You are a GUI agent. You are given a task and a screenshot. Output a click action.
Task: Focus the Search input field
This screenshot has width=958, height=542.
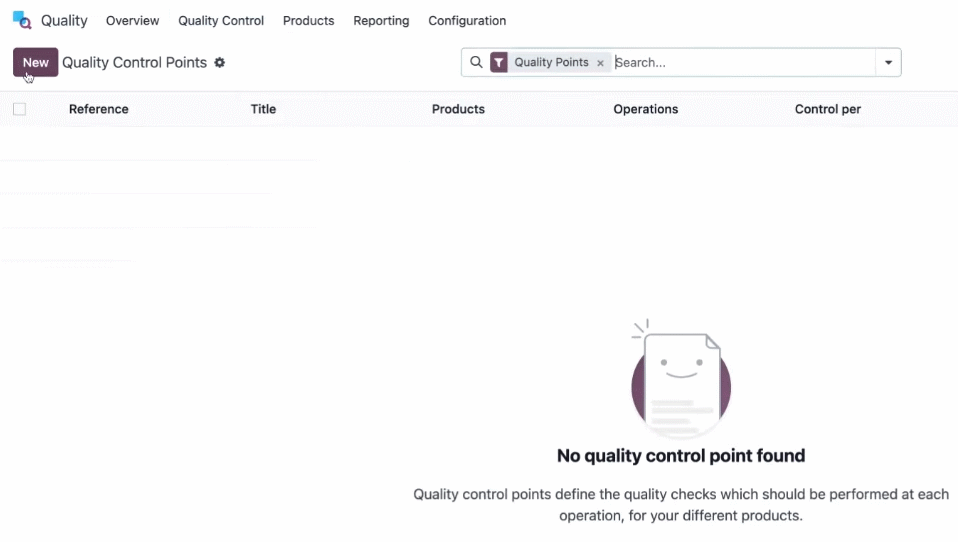pos(744,62)
